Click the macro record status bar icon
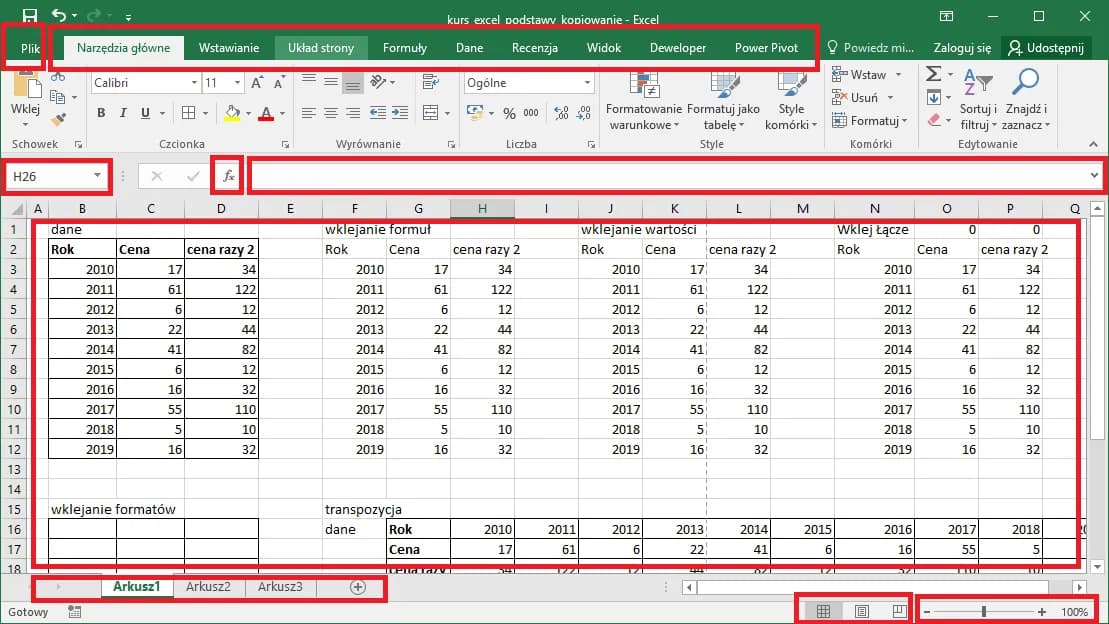The image size is (1109, 624). pos(74,611)
